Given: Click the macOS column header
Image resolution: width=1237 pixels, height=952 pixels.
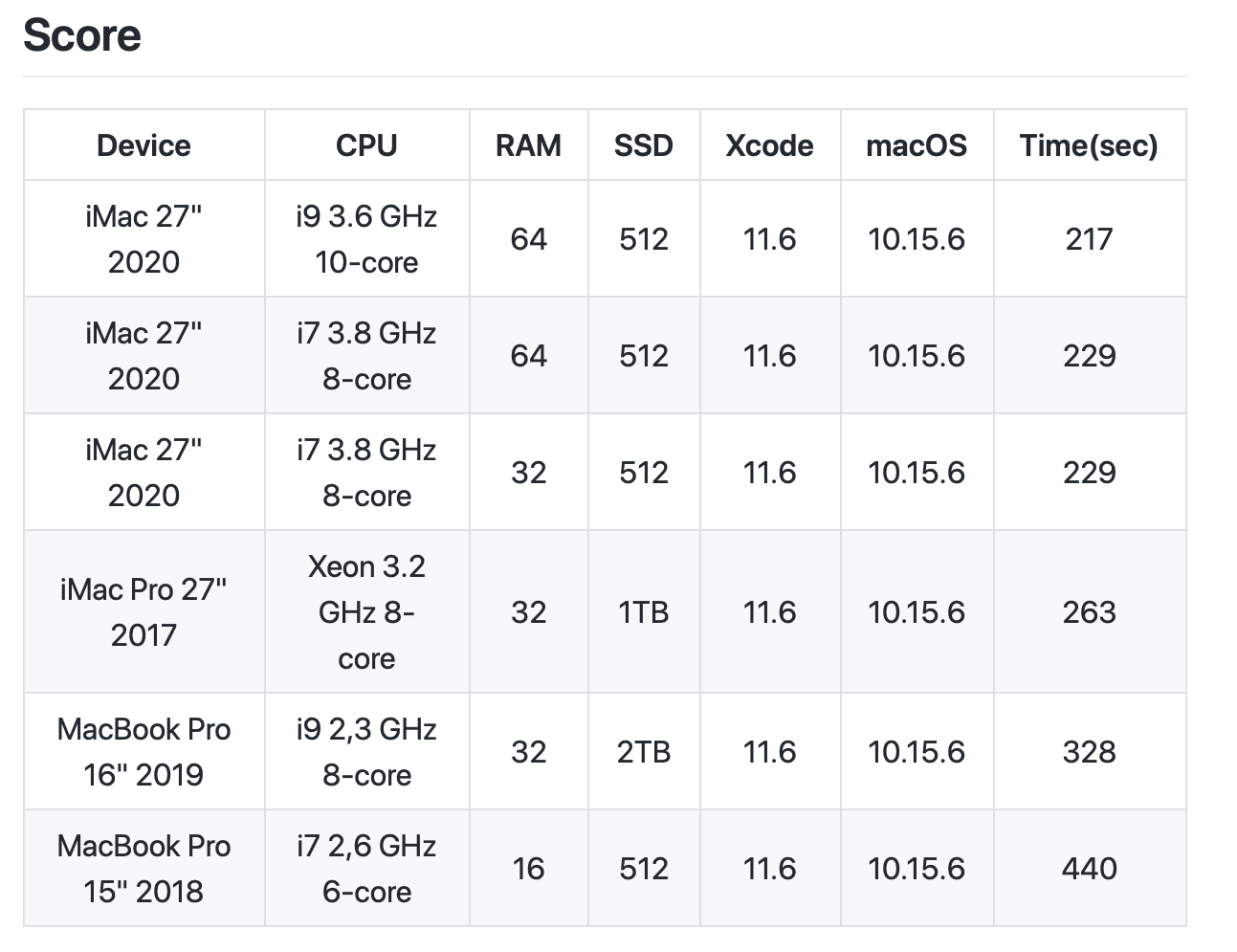Looking at the screenshot, I should coord(917,145).
